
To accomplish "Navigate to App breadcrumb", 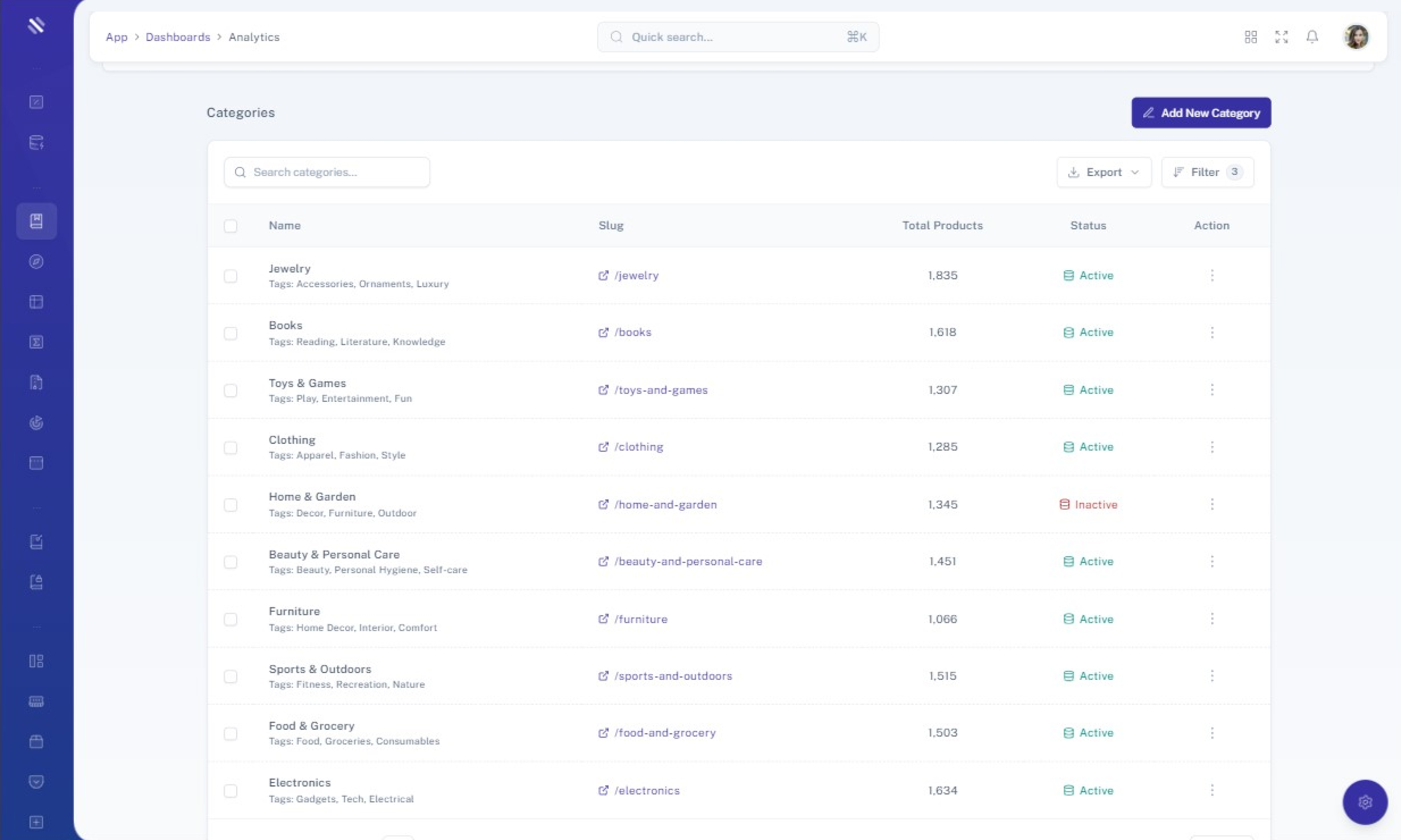I will [117, 37].
